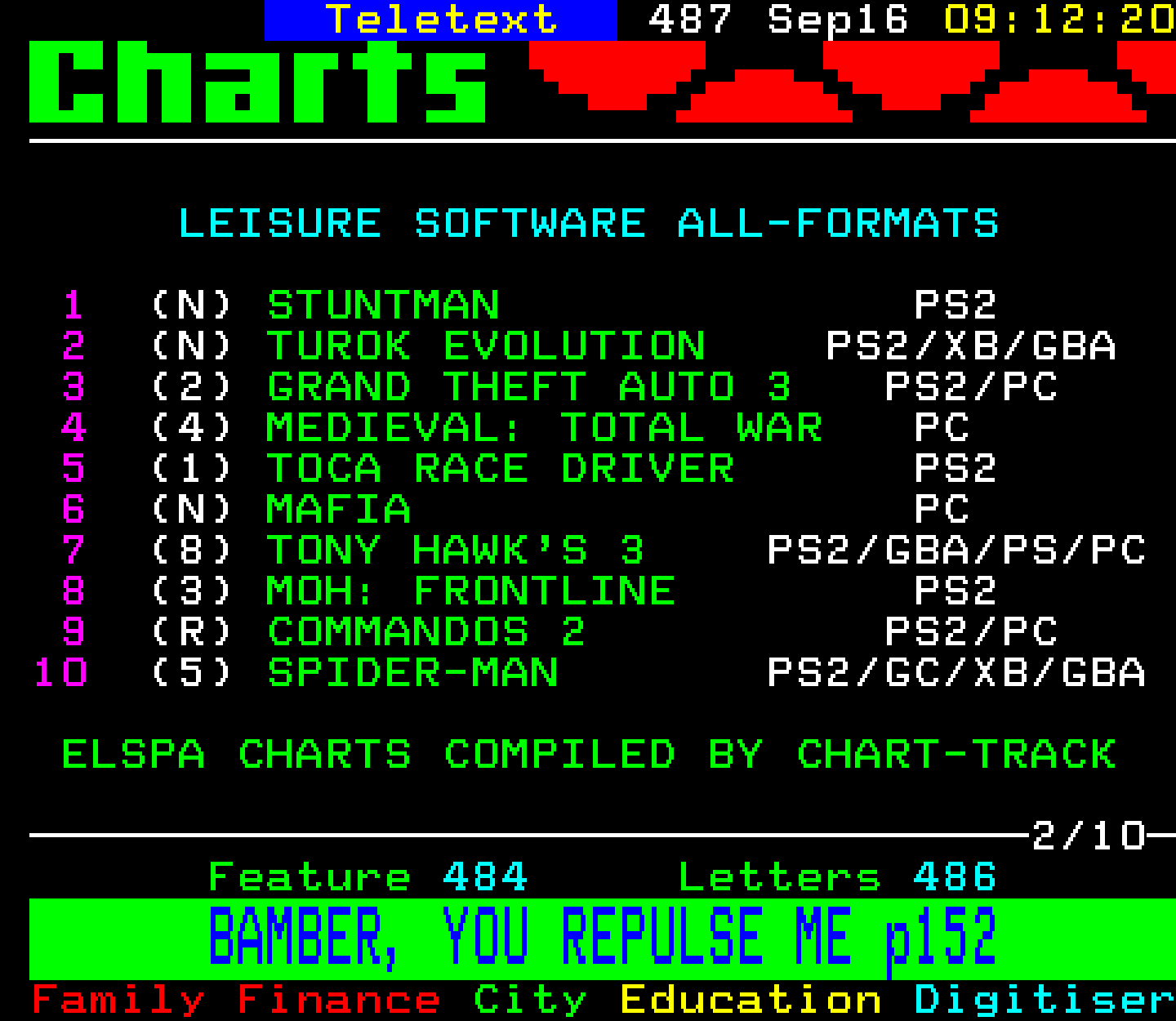
Task: Click the Teletext header label
Action: coord(441,20)
